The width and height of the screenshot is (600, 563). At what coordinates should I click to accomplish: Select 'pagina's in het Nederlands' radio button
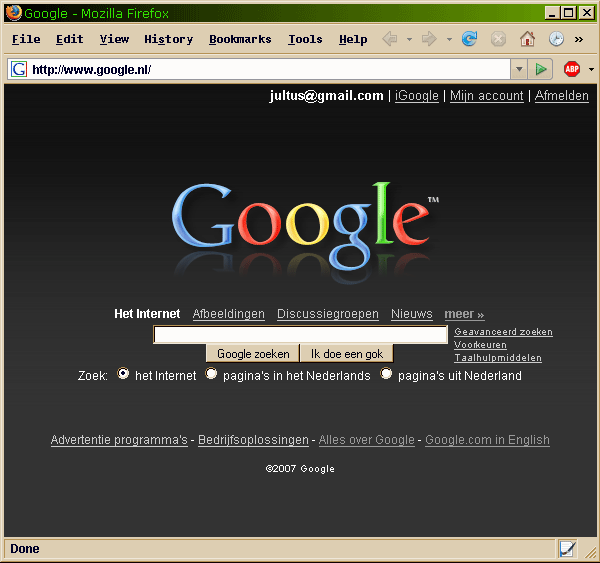(x=211, y=373)
